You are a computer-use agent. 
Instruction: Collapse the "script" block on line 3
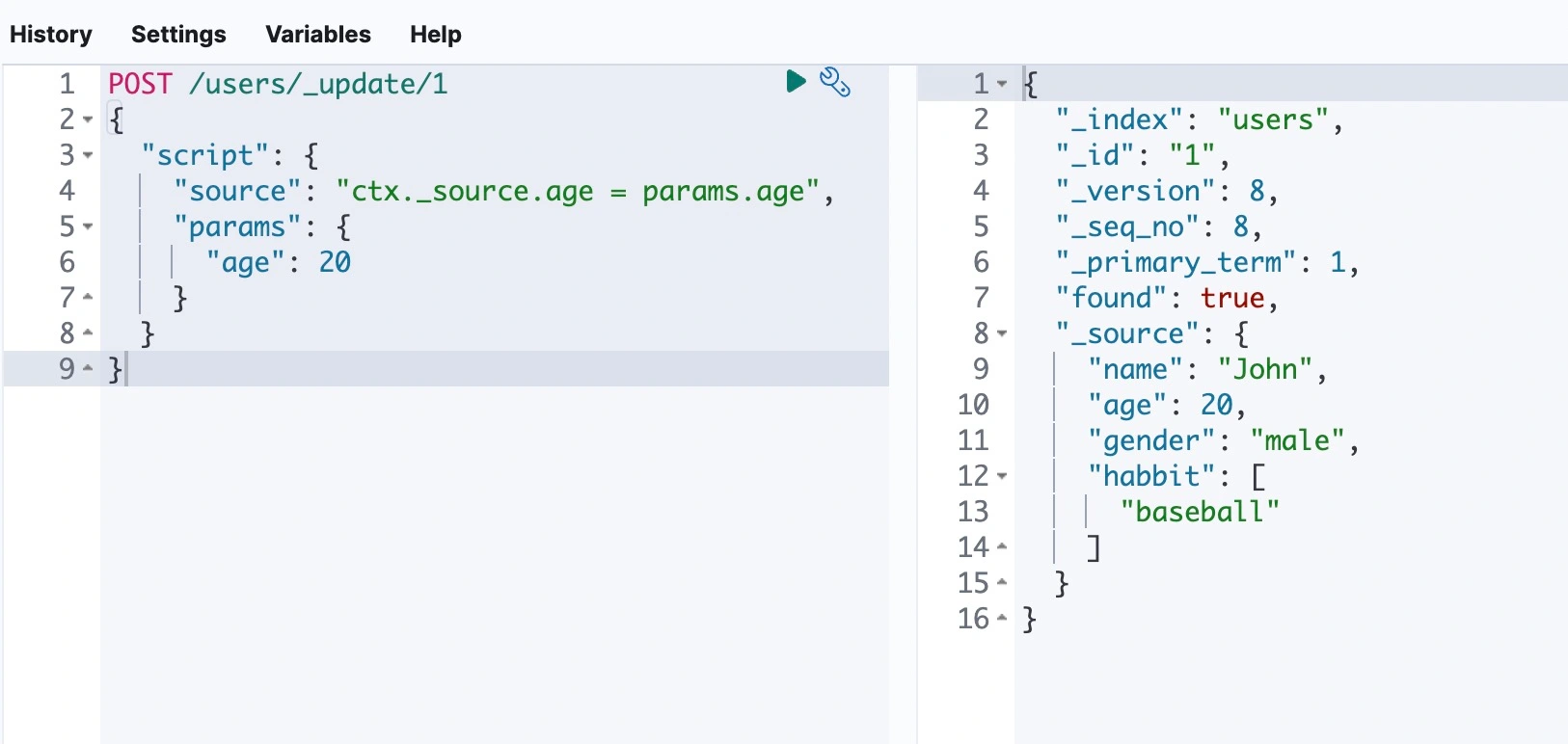pos(88,155)
